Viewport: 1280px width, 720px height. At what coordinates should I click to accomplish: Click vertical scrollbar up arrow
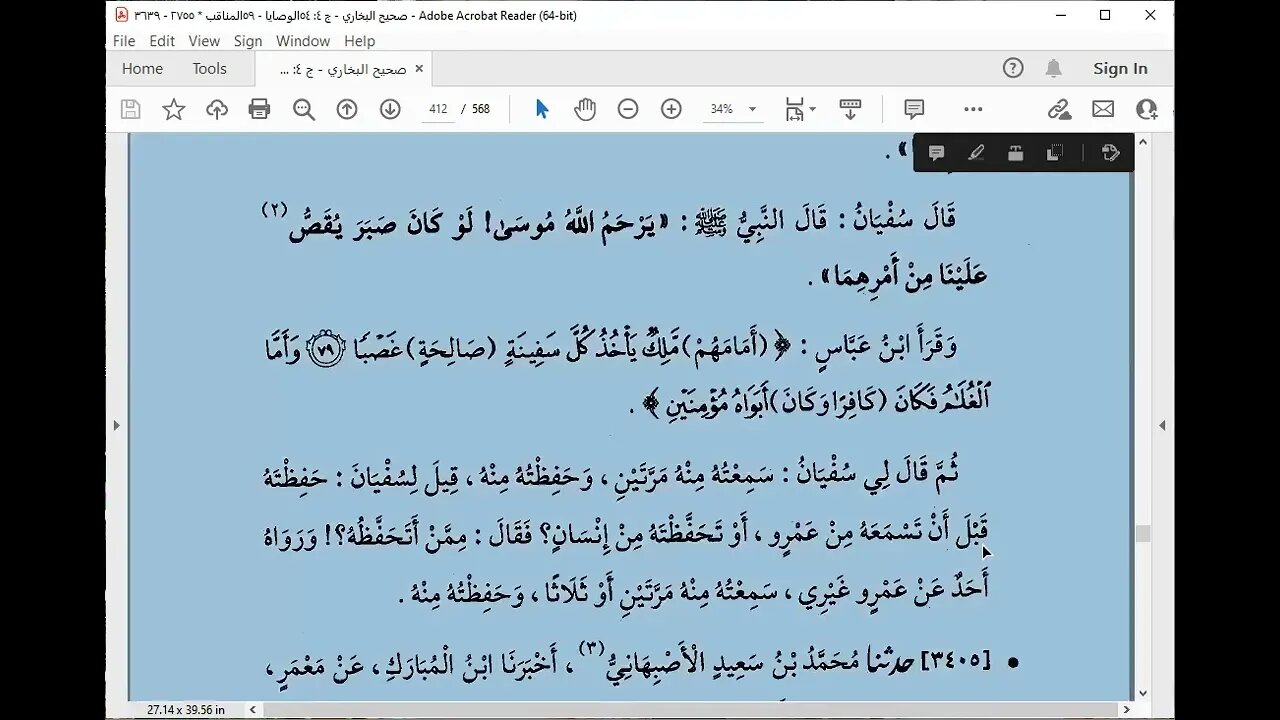point(1143,143)
